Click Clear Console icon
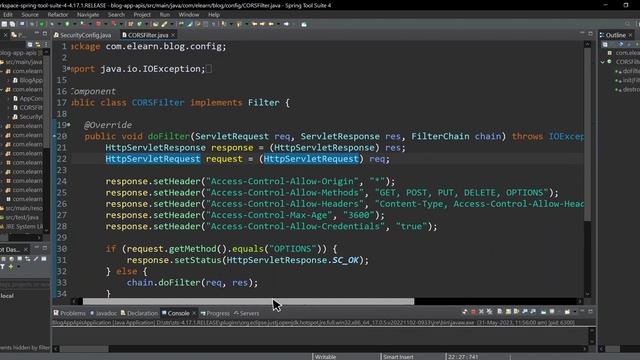The image size is (640, 360). [x=499, y=312]
